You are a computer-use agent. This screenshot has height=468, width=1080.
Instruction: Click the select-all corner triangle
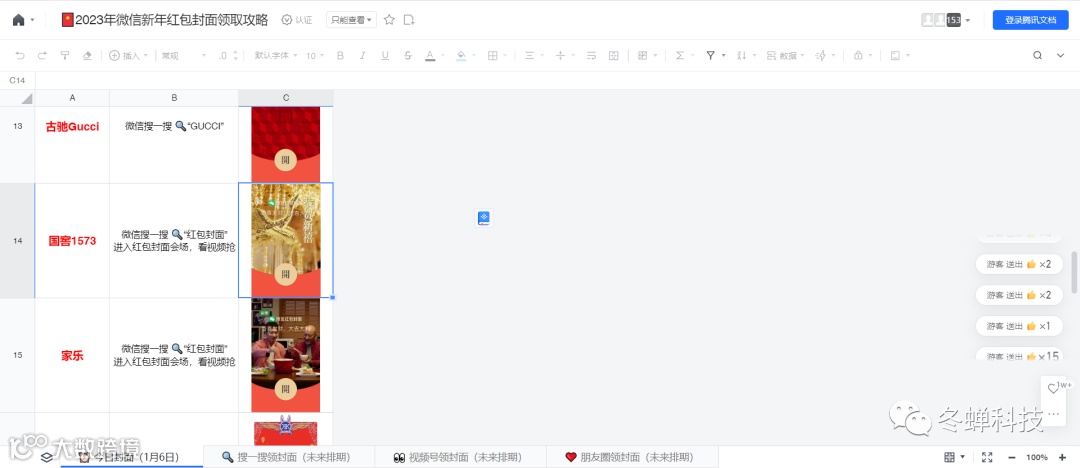coord(27,99)
